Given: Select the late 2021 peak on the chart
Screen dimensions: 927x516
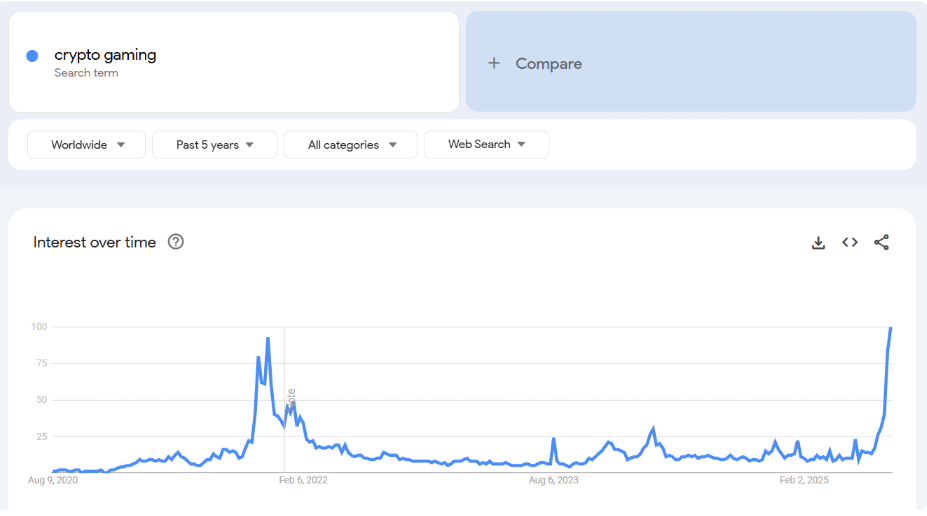Looking at the screenshot, I should point(268,339).
